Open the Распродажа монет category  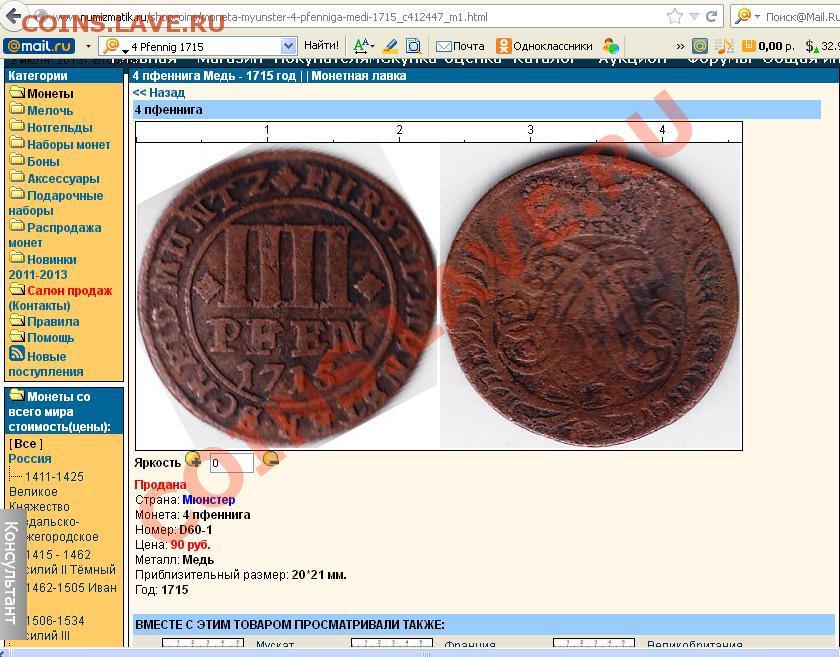[x=55, y=235]
